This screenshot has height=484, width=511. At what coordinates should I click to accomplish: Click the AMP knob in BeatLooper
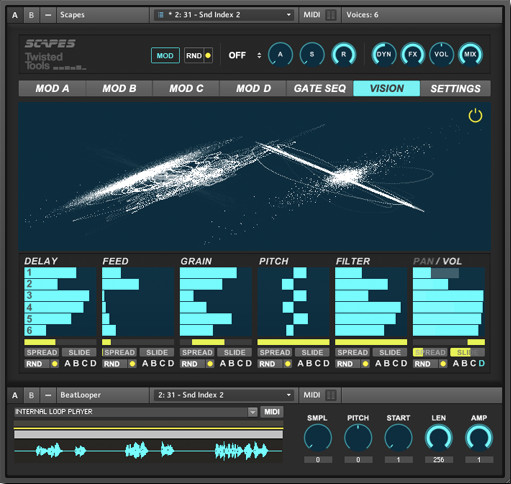click(x=479, y=438)
